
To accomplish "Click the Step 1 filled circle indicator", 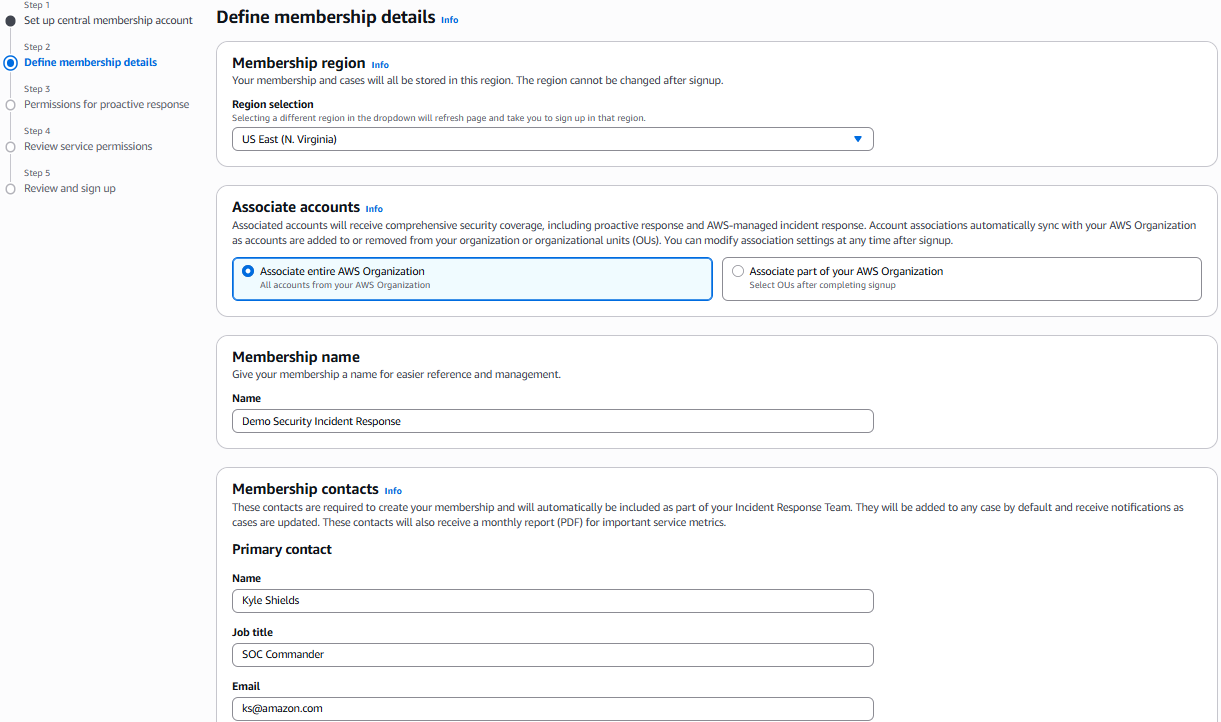I will point(11,20).
